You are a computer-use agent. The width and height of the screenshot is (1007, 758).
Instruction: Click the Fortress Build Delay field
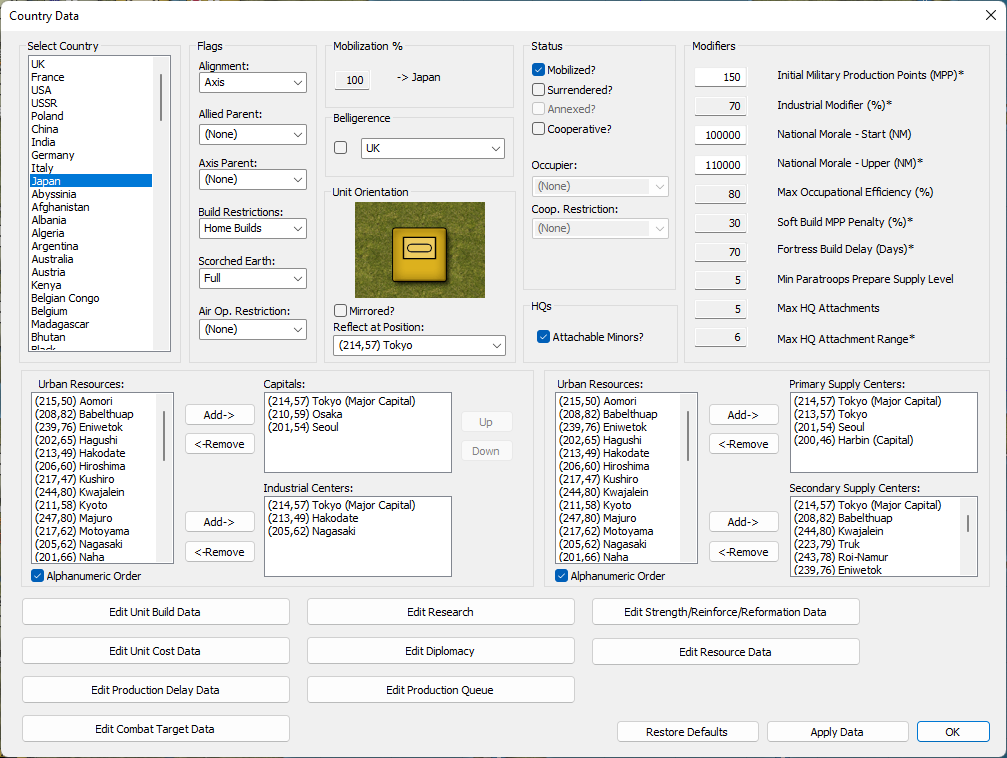pos(721,252)
